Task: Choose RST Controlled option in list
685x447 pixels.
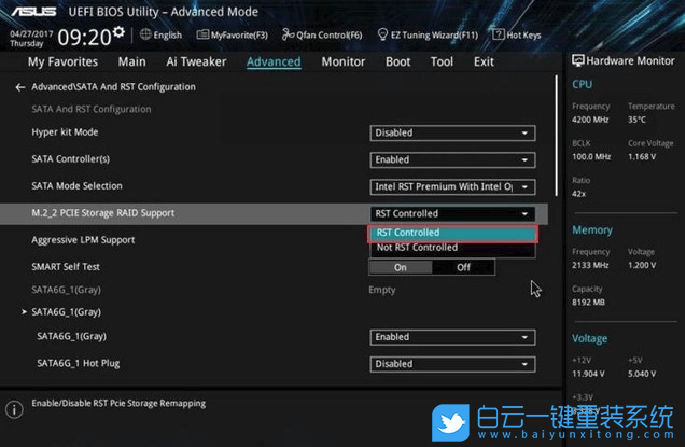Action: coord(453,233)
